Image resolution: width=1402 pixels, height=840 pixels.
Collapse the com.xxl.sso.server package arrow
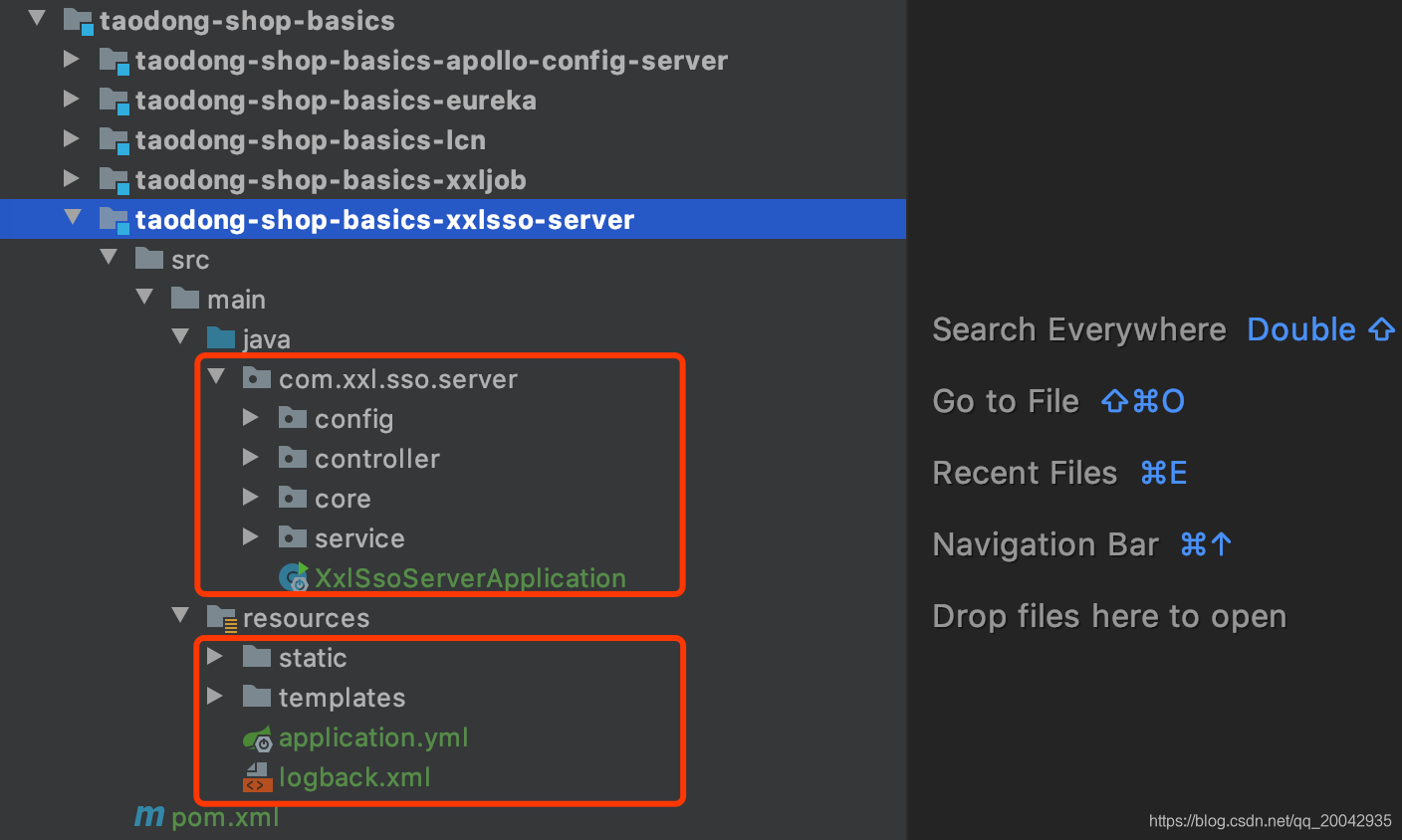click(216, 376)
